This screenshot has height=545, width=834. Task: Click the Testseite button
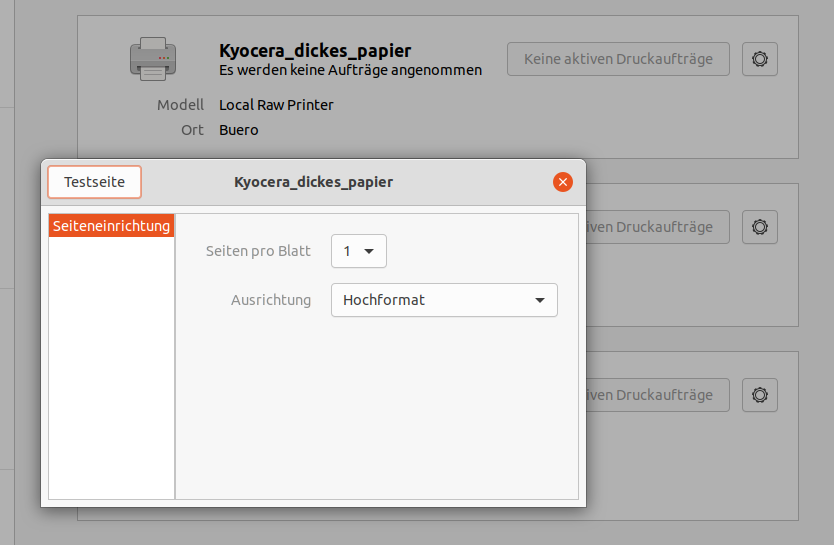94,182
